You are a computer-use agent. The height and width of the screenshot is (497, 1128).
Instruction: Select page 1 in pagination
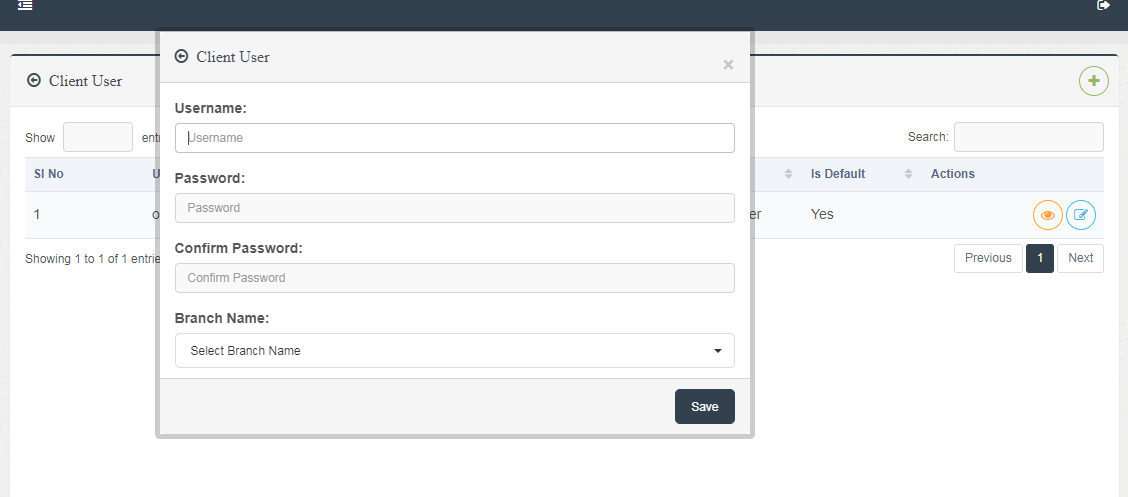point(1040,258)
